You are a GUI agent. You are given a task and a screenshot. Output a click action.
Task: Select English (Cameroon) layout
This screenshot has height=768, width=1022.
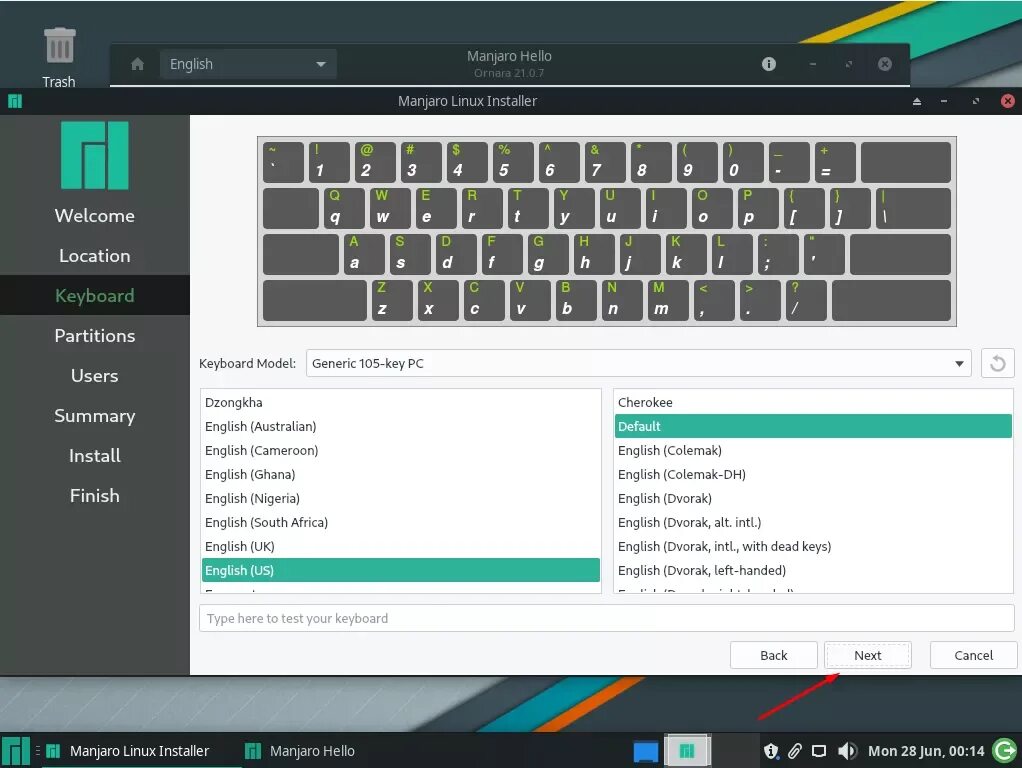(401, 450)
